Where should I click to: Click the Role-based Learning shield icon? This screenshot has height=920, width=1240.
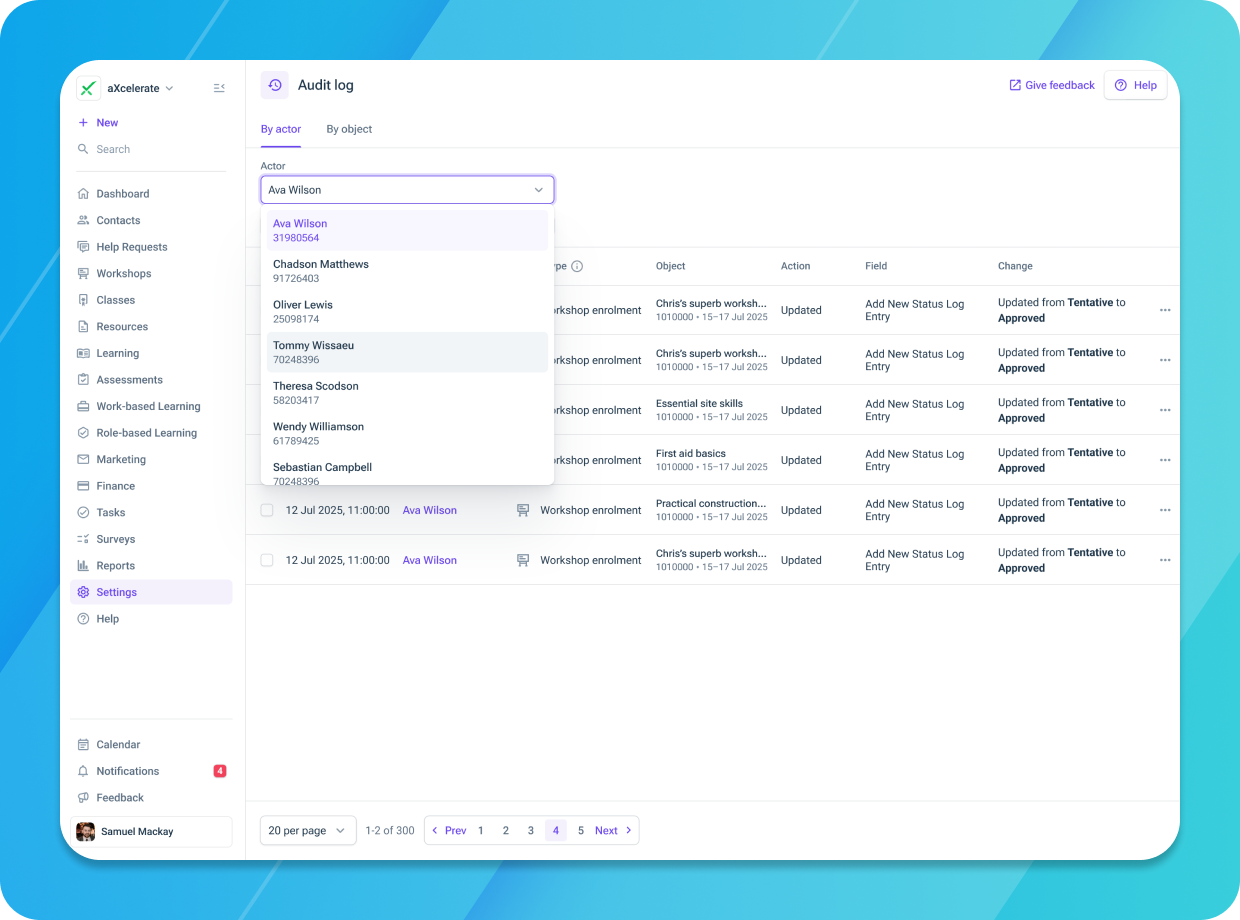(x=83, y=433)
